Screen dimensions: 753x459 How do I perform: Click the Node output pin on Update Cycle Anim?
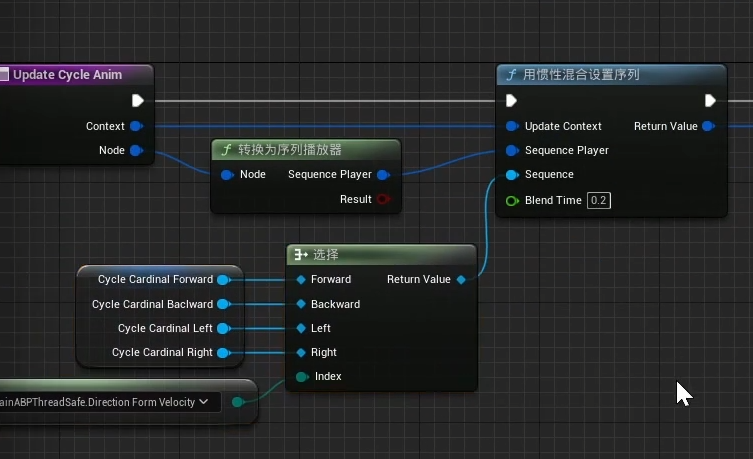[136, 150]
